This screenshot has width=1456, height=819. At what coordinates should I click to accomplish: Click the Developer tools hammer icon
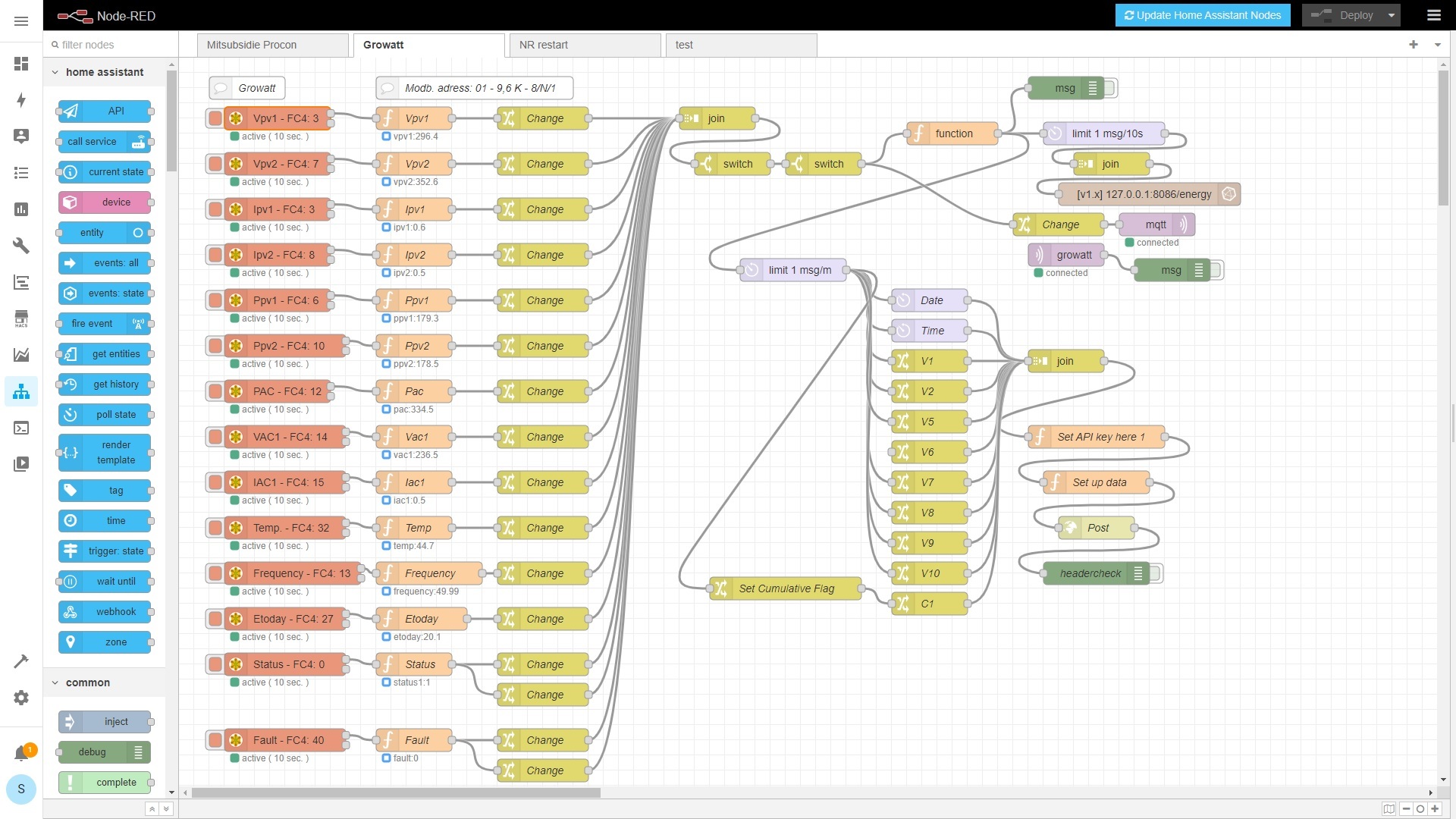[x=21, y=661]
